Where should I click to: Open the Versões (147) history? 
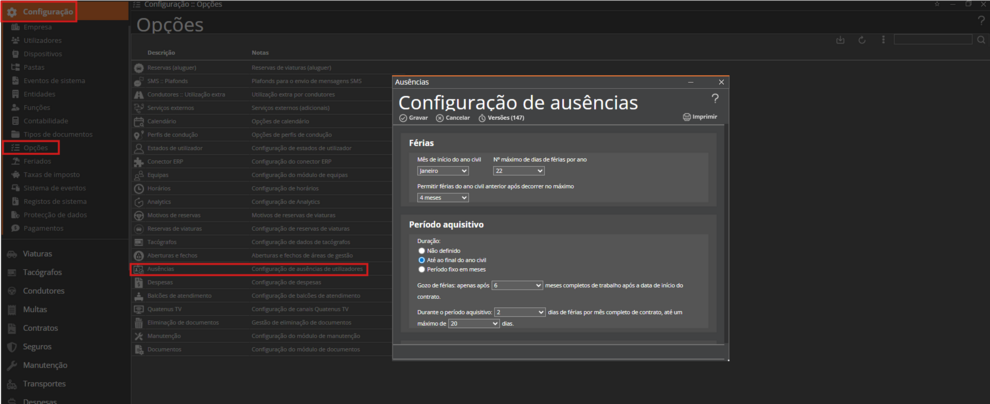click(483, 118)
